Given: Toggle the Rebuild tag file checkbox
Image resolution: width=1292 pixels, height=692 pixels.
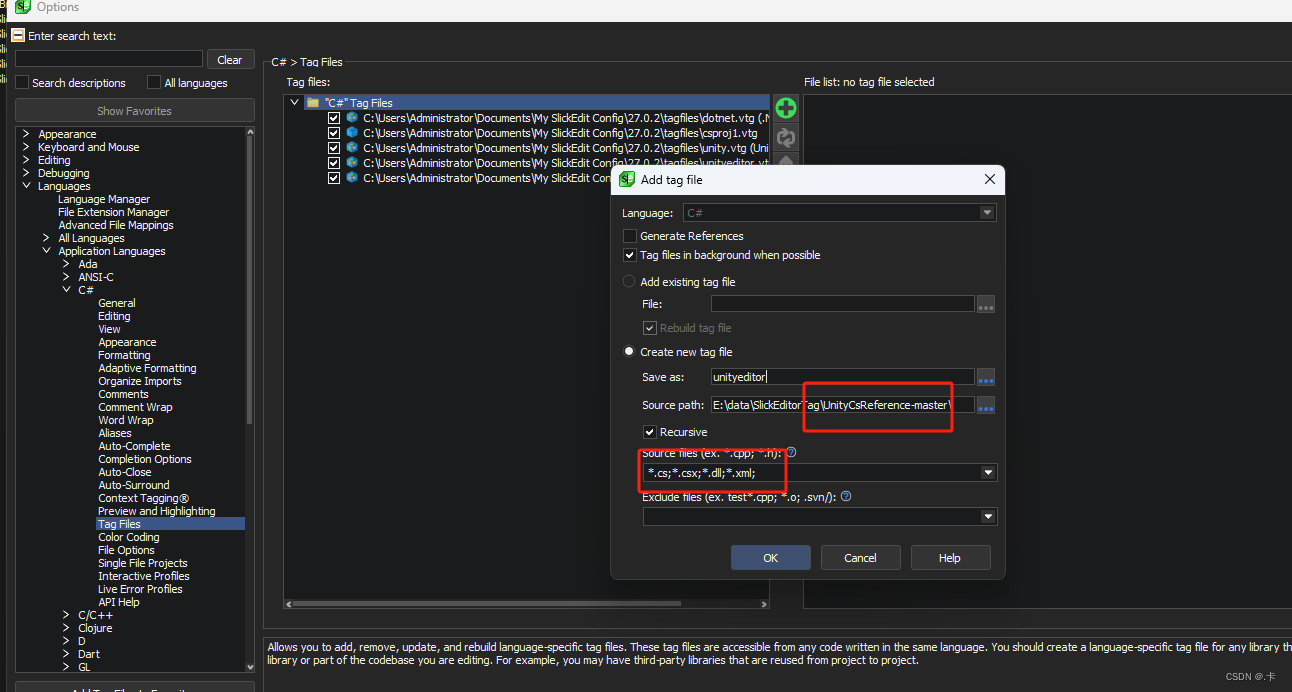Looking at the screenshot, I should click(650, 328).
